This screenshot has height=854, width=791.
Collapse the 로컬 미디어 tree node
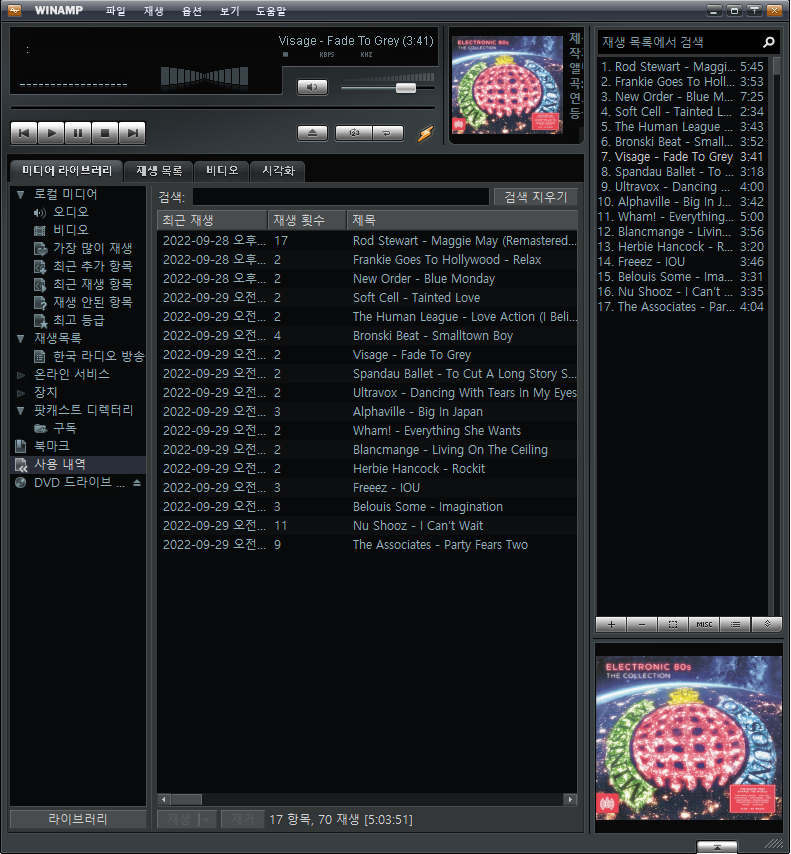[21, 194]
